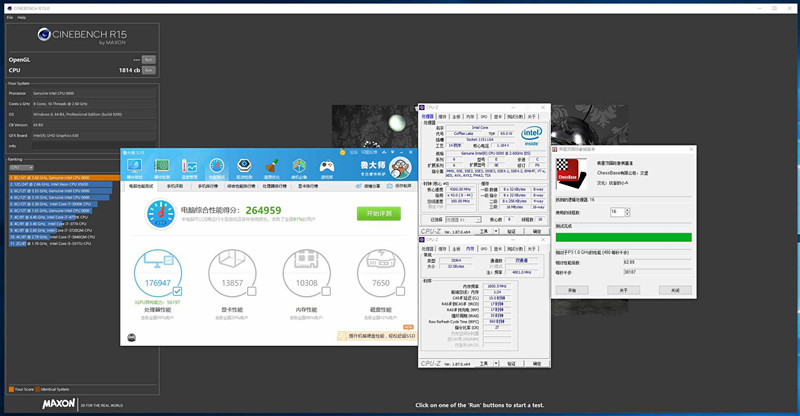Check graphics performance checkbox near 13857

[x=252, y=291]
